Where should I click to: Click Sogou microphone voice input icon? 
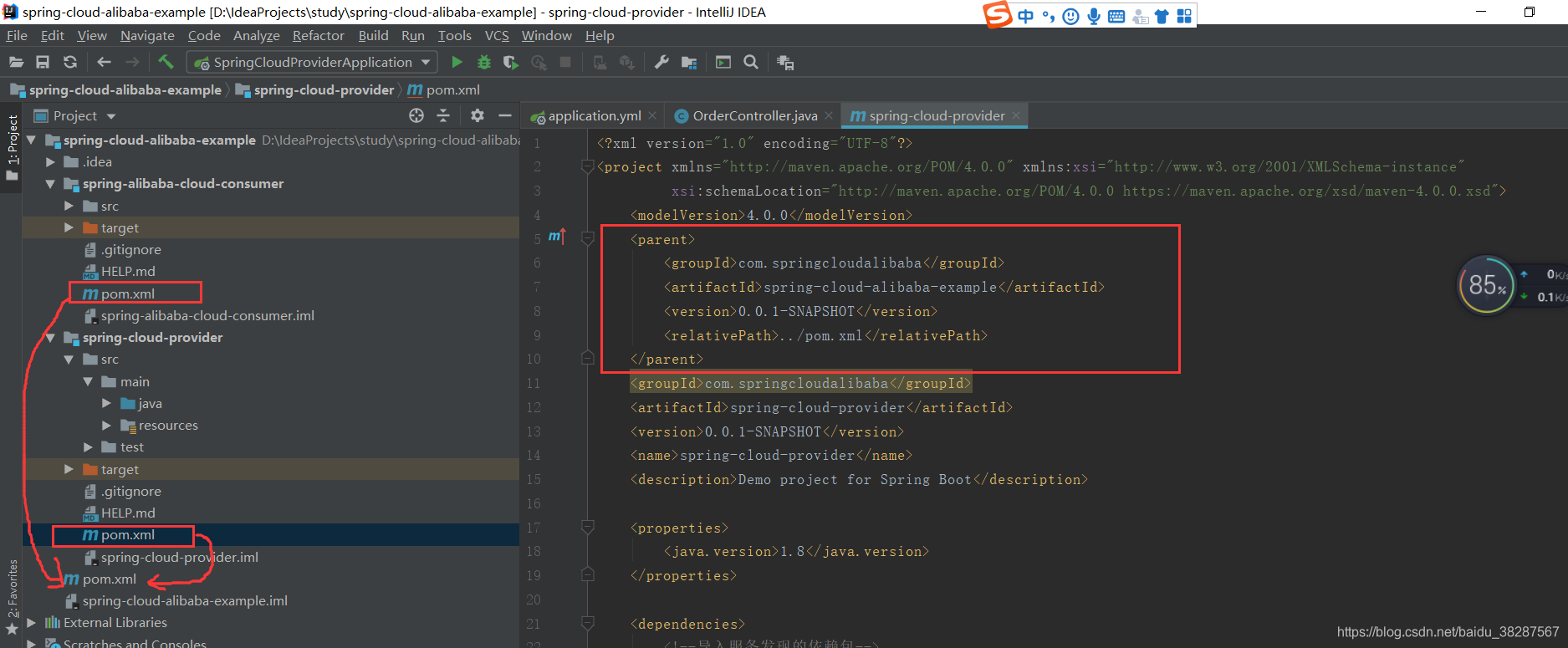pyautogui.click(x=1094, y=17)
